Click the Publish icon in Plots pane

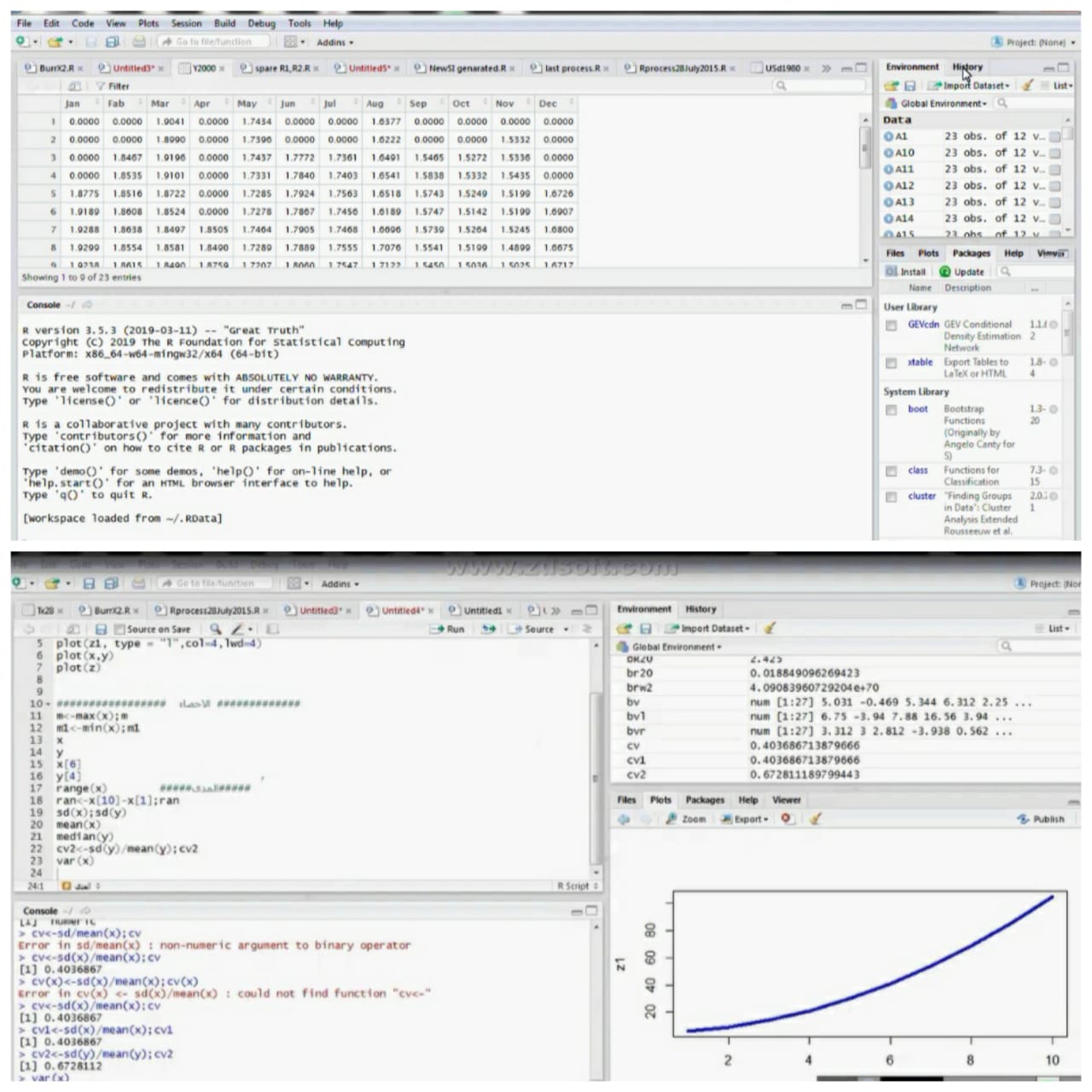tap(1041, 819)
